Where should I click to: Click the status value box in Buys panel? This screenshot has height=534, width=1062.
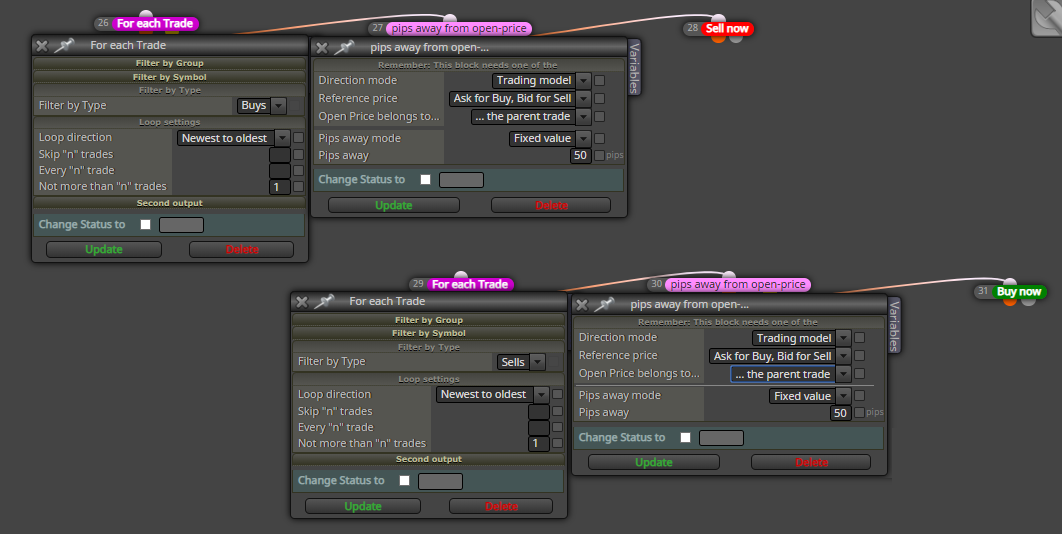(x=182, y=225)
